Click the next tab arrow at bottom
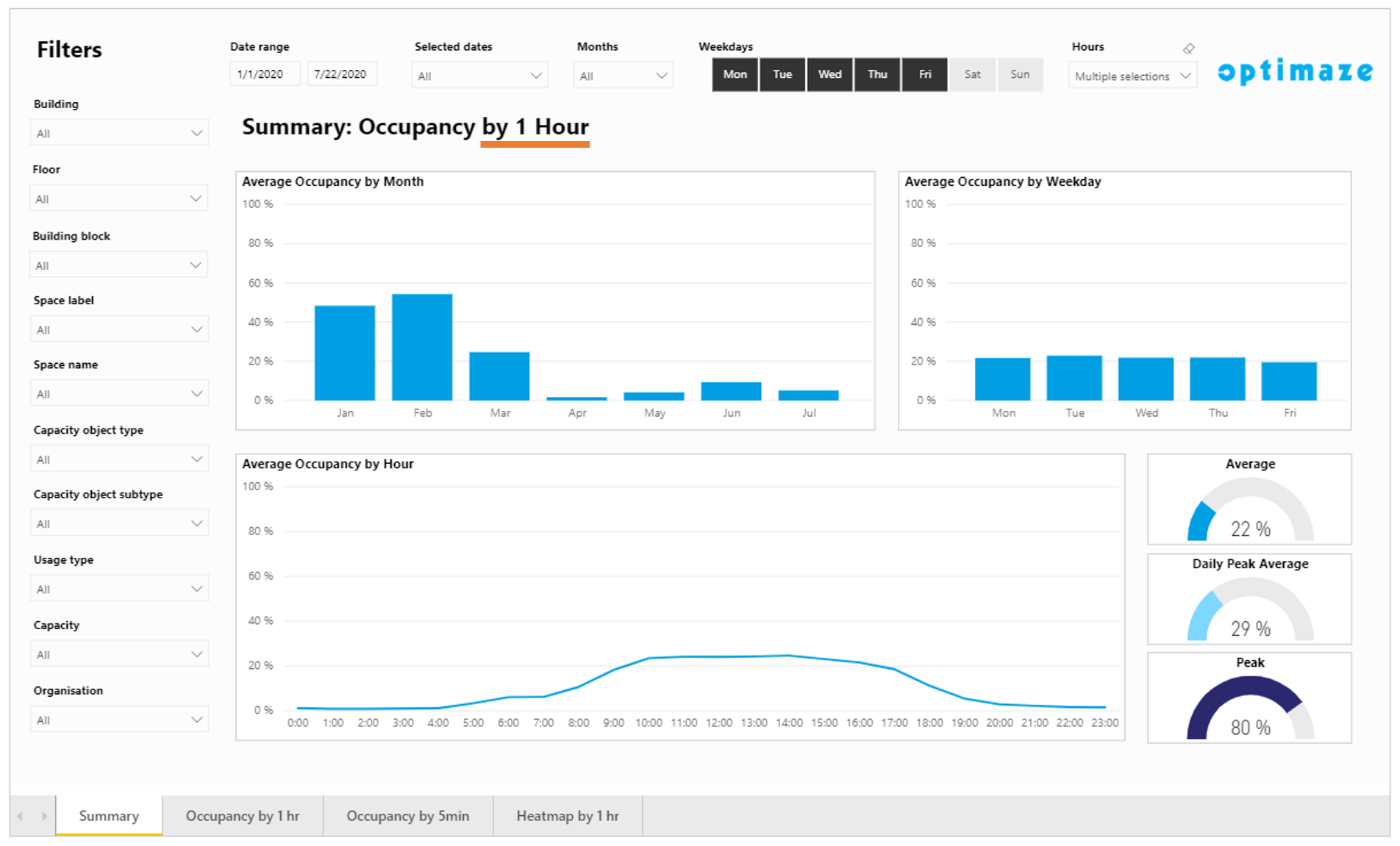 (44, 816)
